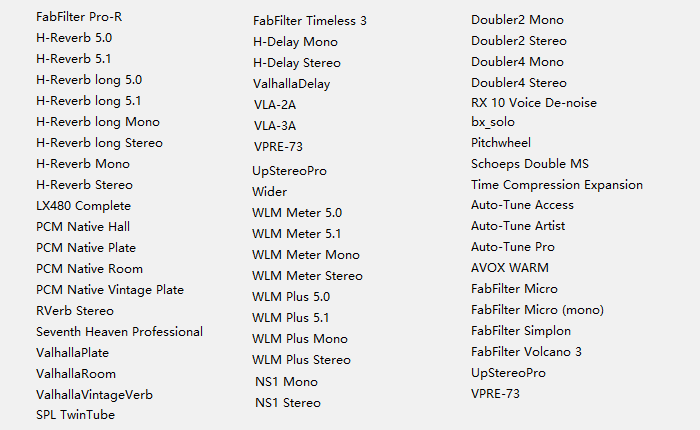This screenshot has height=430, width=700.
Task: Pick PCM Native Vintage Plate
Action: 110,290
